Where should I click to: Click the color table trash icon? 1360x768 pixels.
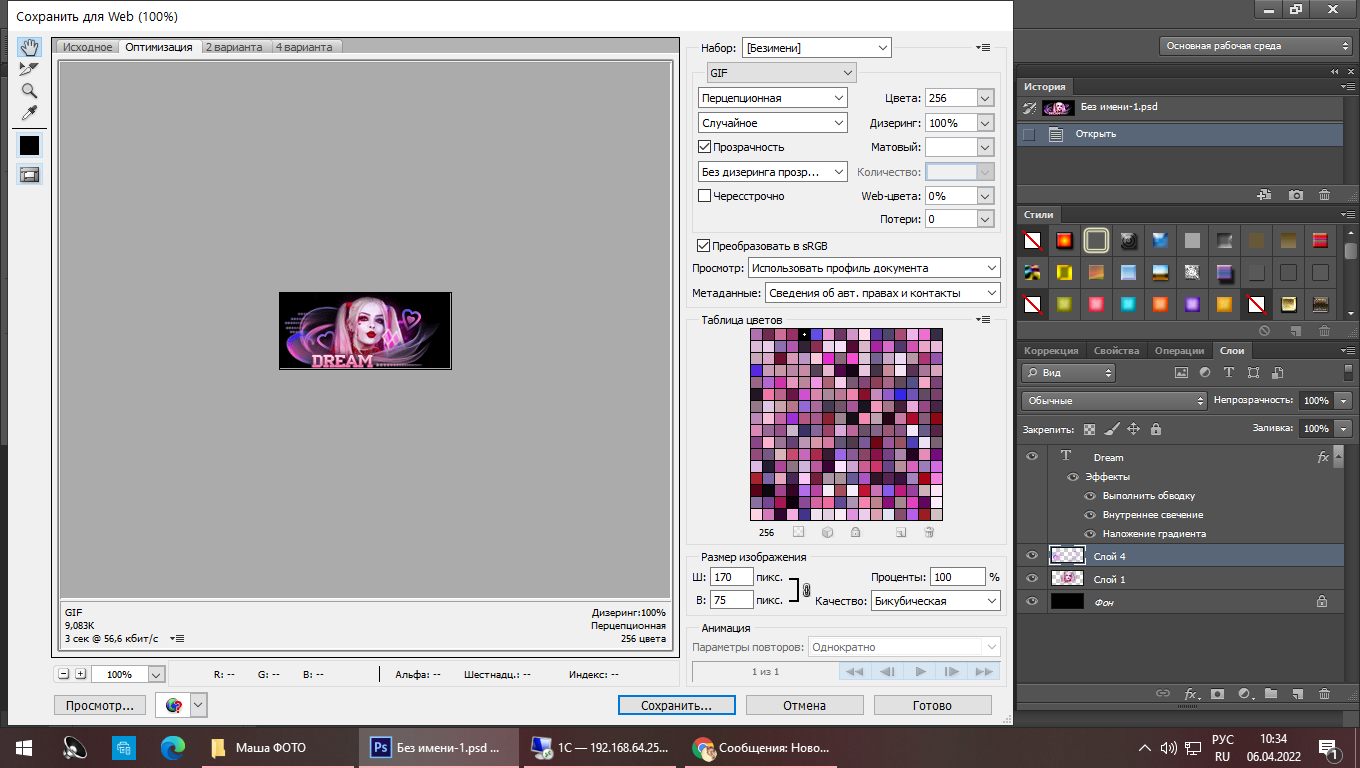928,533
